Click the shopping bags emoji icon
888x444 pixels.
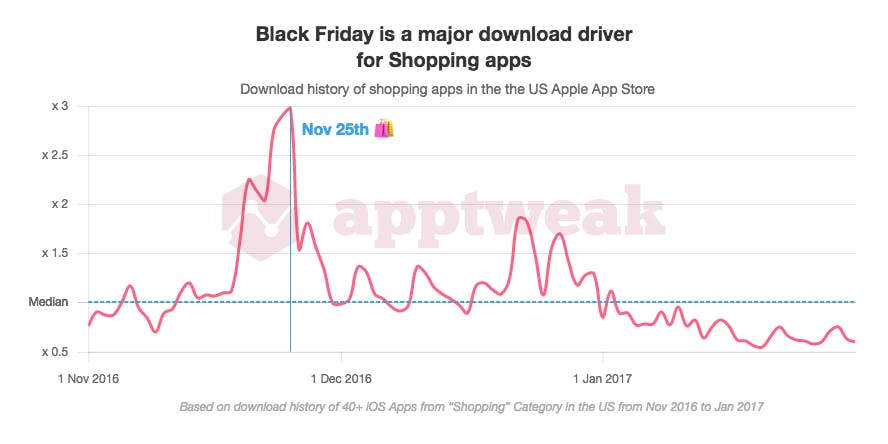[384, 129]
